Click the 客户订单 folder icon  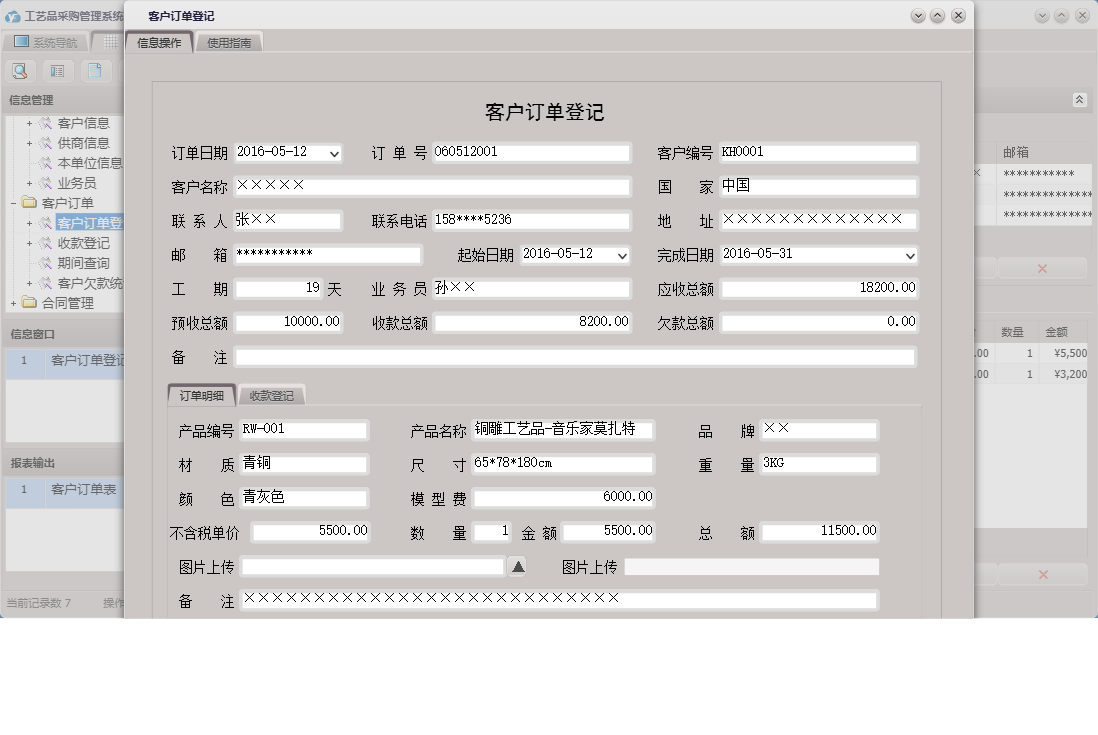coord(29,203)
